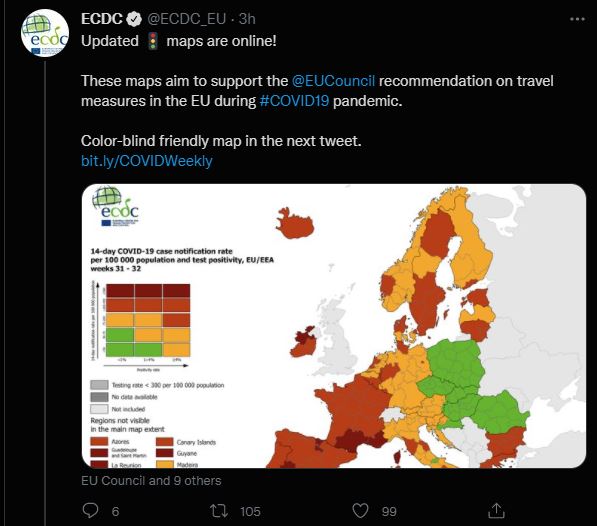Open the ECDC profile avatar

click(x=45, y=33)
